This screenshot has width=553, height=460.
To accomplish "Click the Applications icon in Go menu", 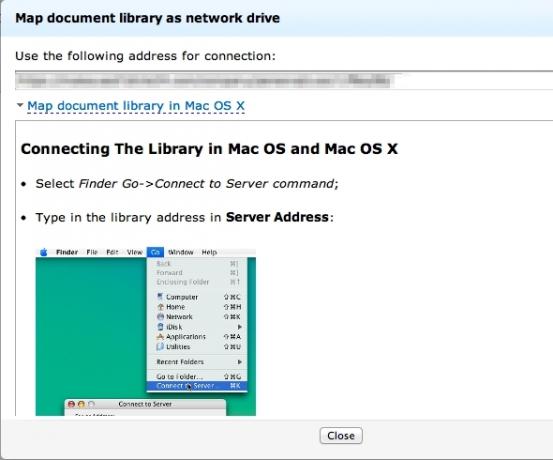I will 160,337.
